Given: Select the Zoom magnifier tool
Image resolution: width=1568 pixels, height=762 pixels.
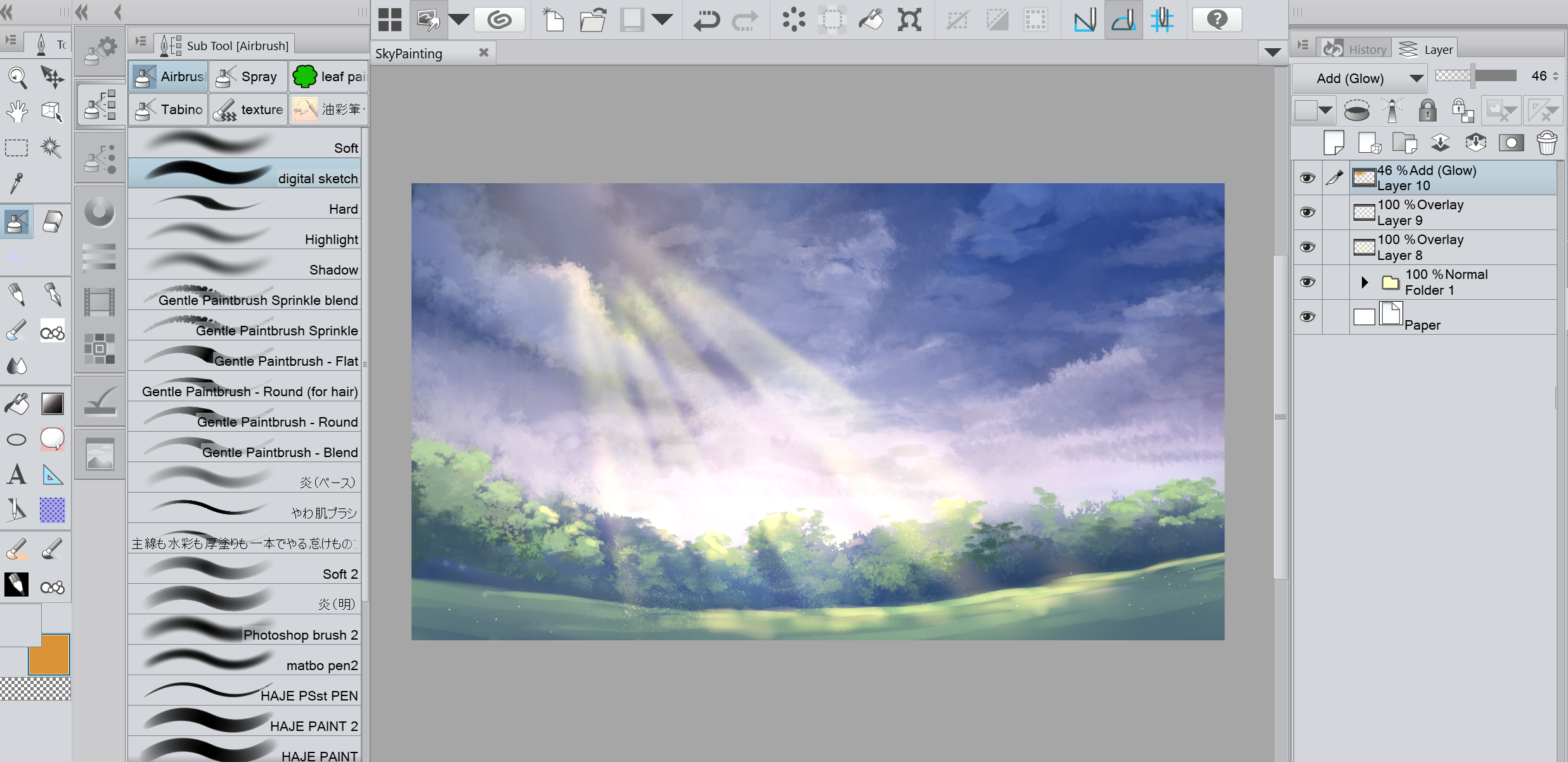Looking at the screenshot, I should (17, 77).
